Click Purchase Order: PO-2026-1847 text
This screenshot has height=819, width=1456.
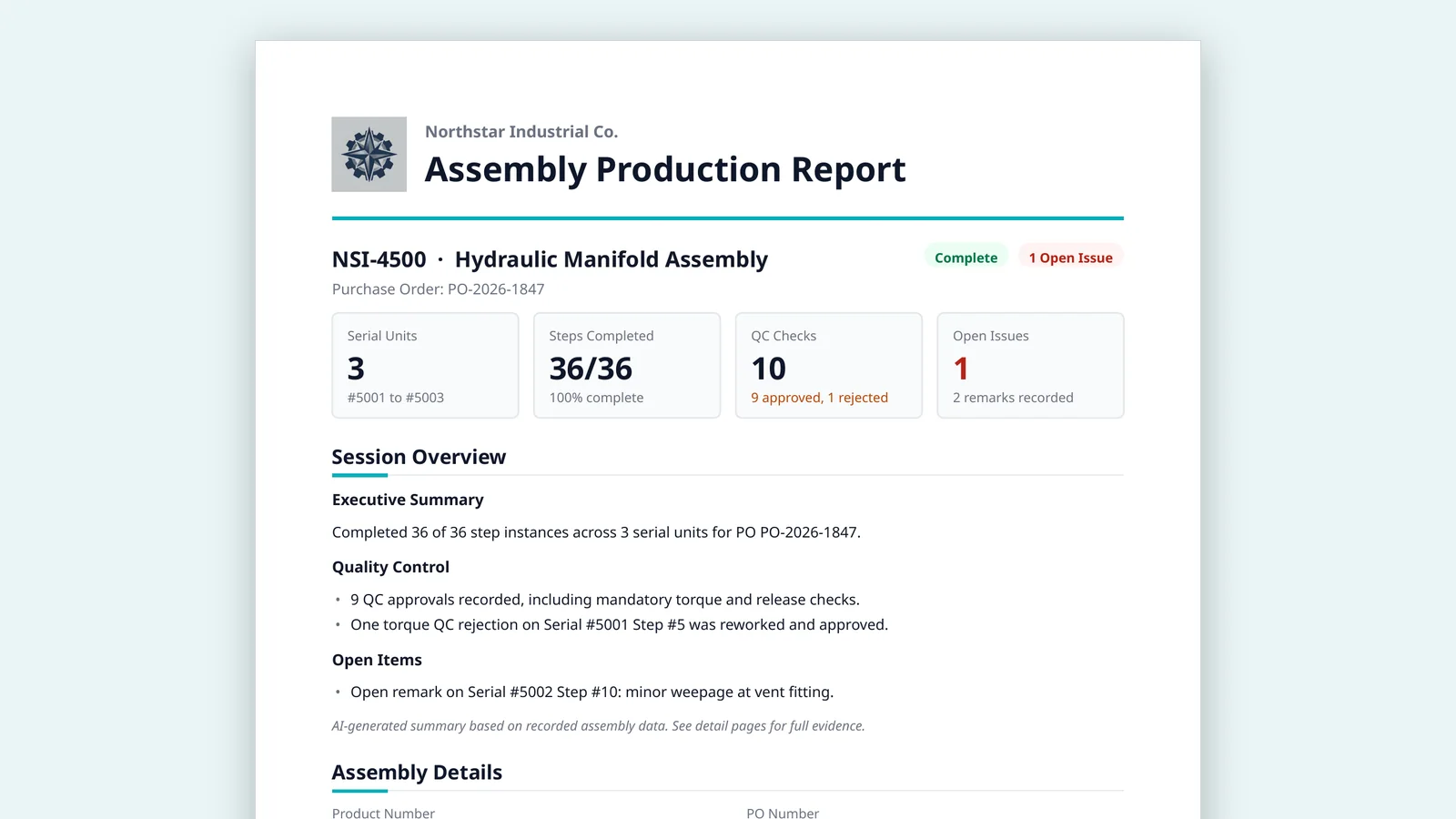click(x=438, y=289)
